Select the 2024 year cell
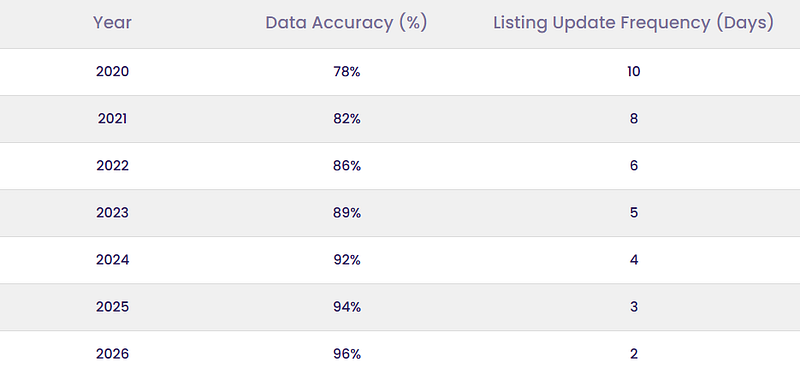 click(112, 260)
